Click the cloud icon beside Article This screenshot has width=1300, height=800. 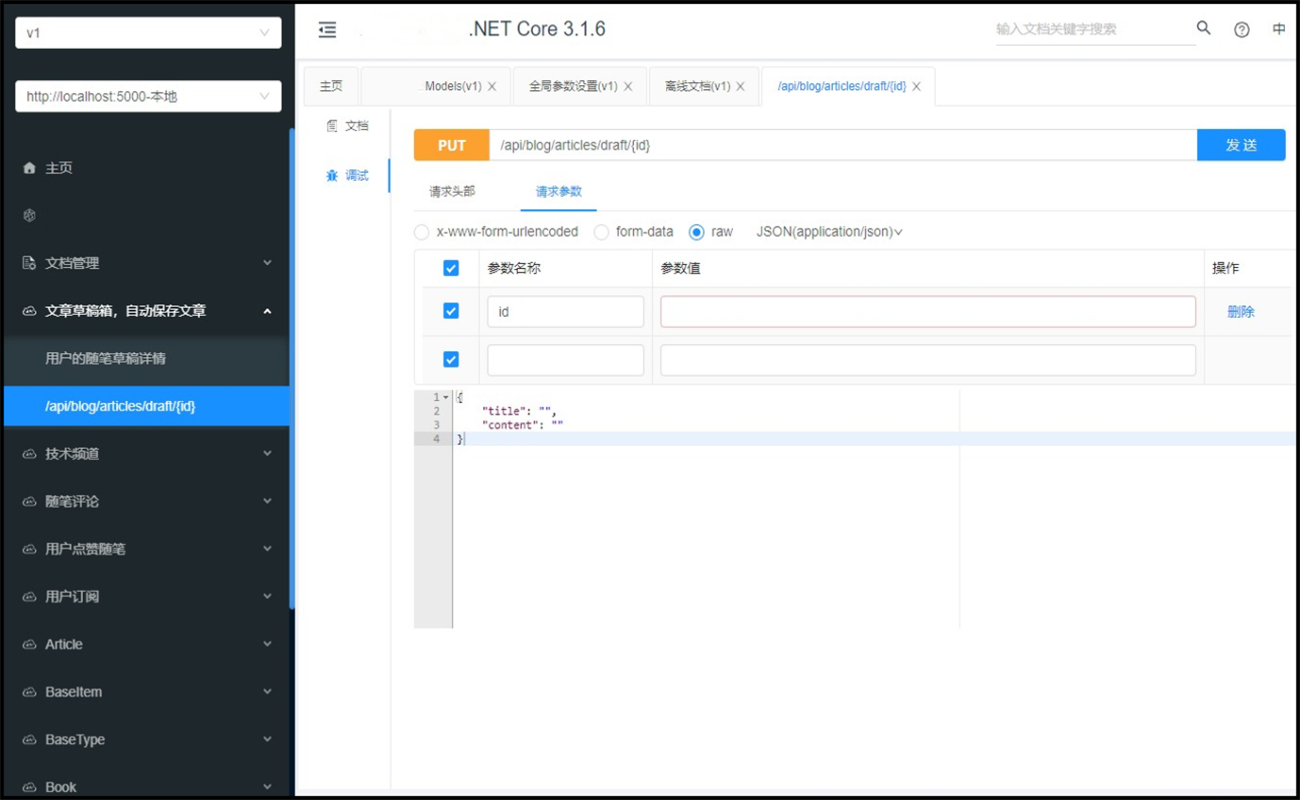[x=29, y=645]
